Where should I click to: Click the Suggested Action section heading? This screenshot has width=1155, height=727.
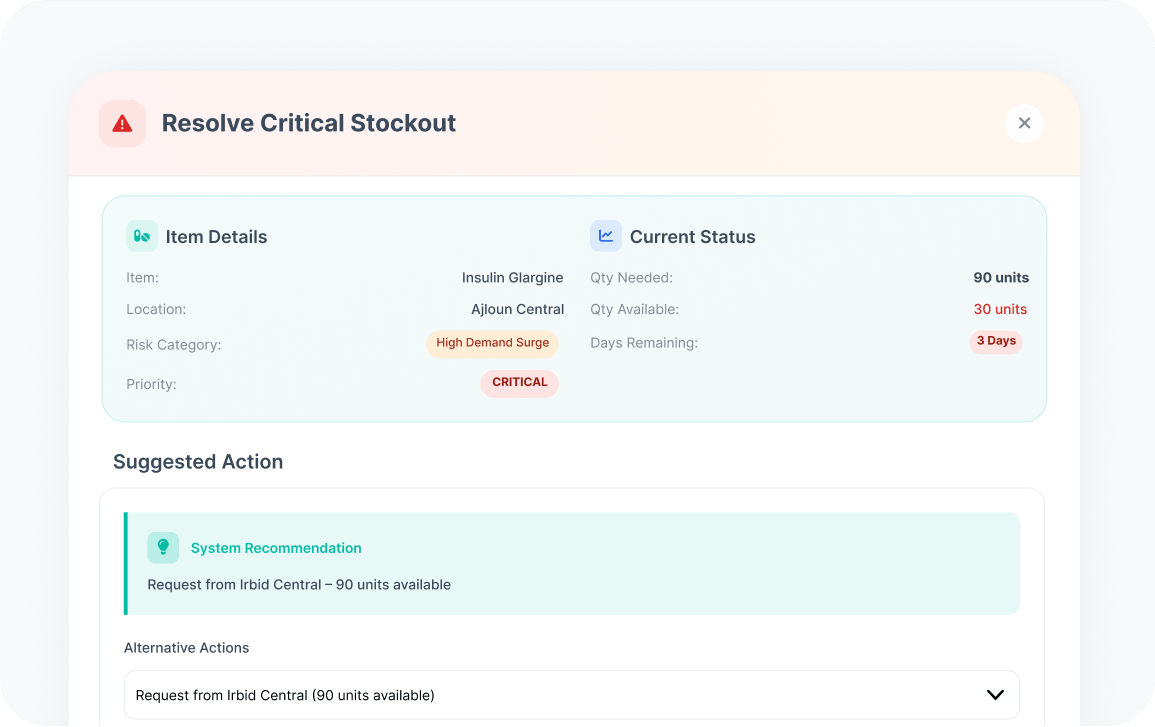coord(198,462)
